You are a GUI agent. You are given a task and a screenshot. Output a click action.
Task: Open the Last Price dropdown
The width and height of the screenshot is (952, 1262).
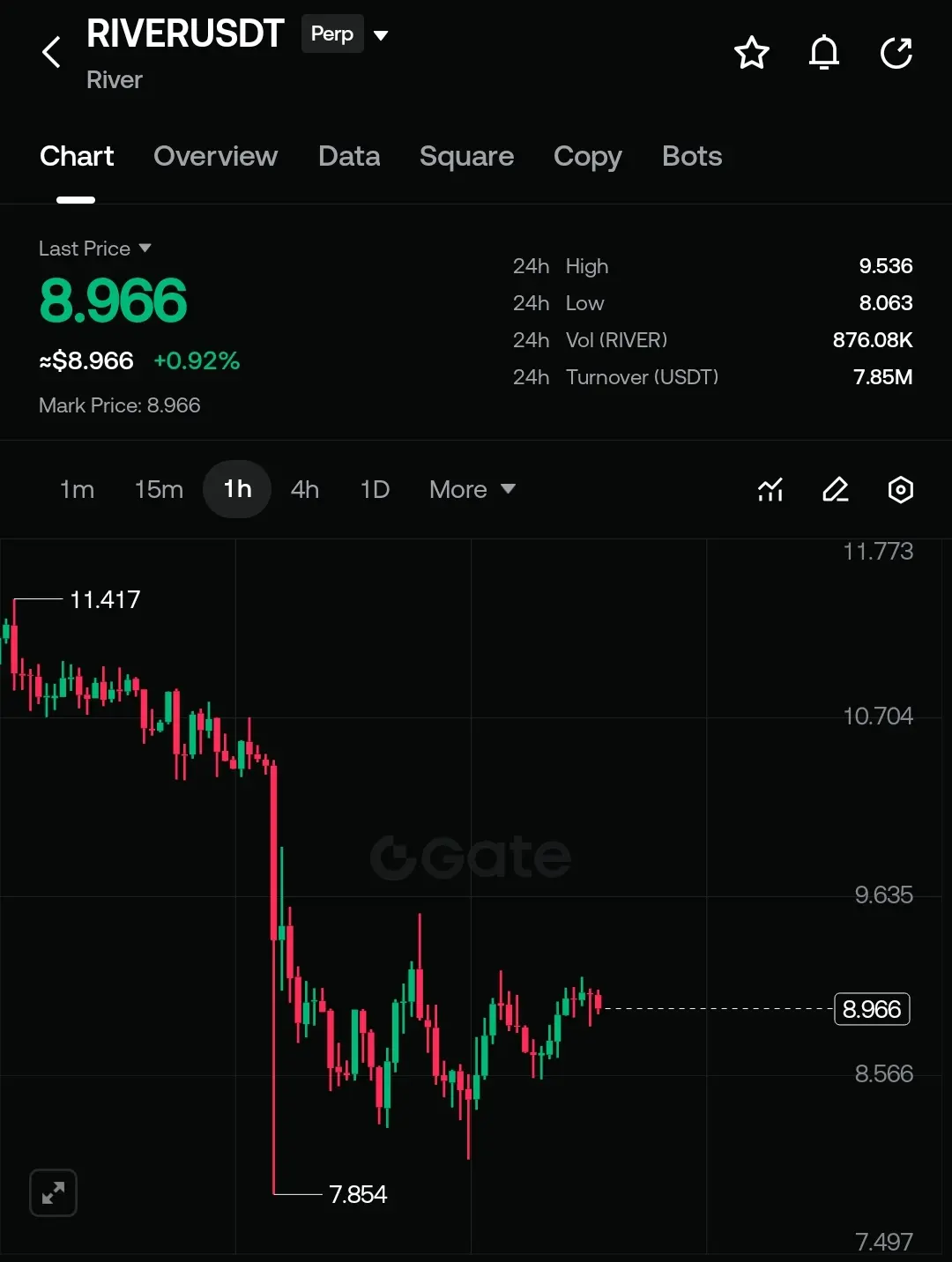tap(95, 249)
